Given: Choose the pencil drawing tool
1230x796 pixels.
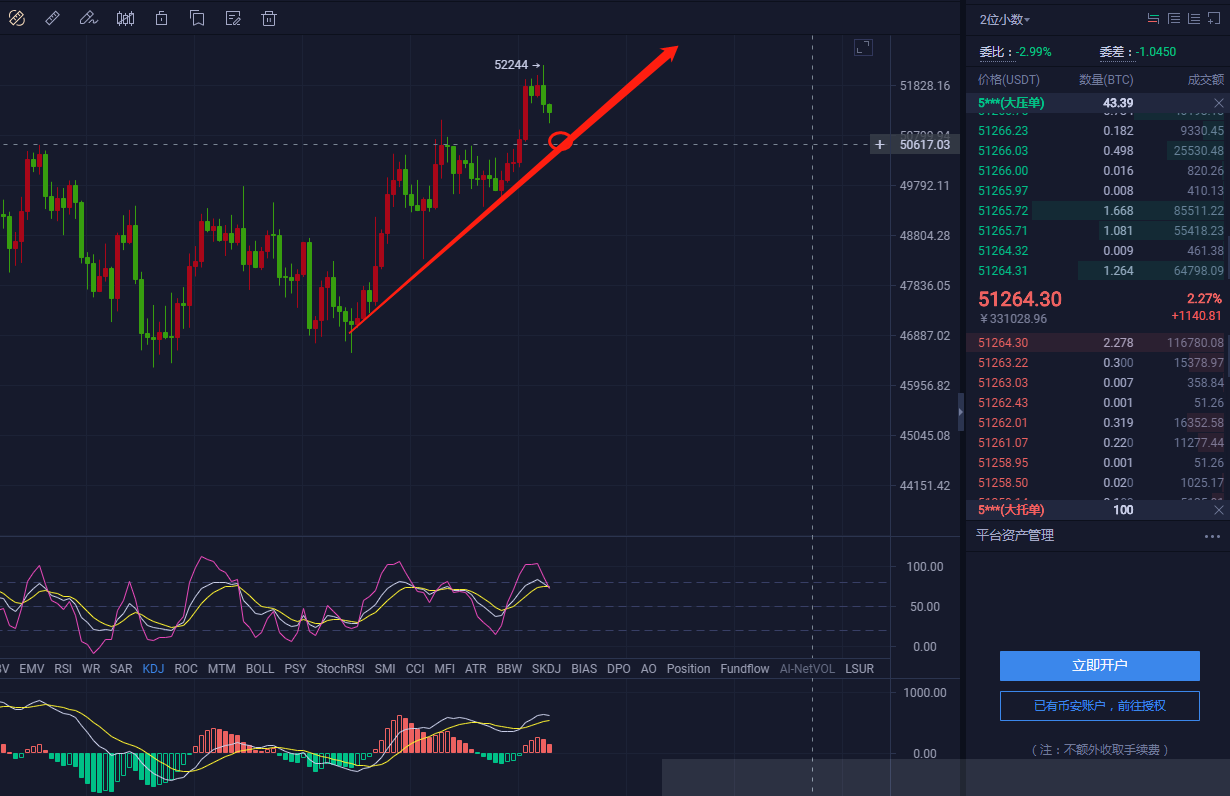Looking at the screenshot, I should click(x=88, y=18).
